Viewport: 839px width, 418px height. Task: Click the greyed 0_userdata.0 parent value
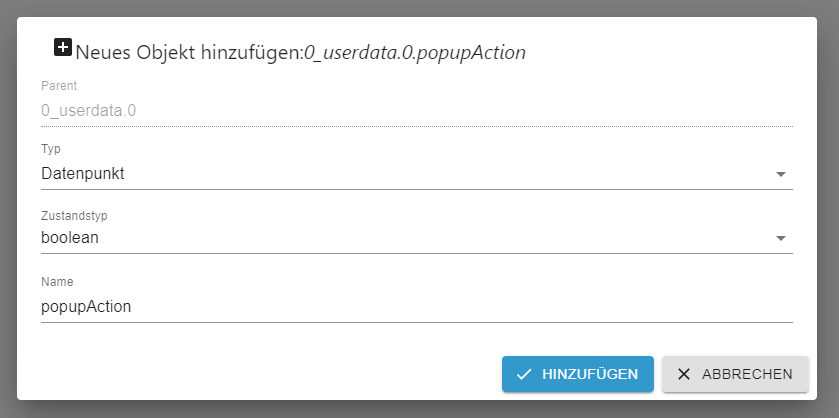pos(88,110)
